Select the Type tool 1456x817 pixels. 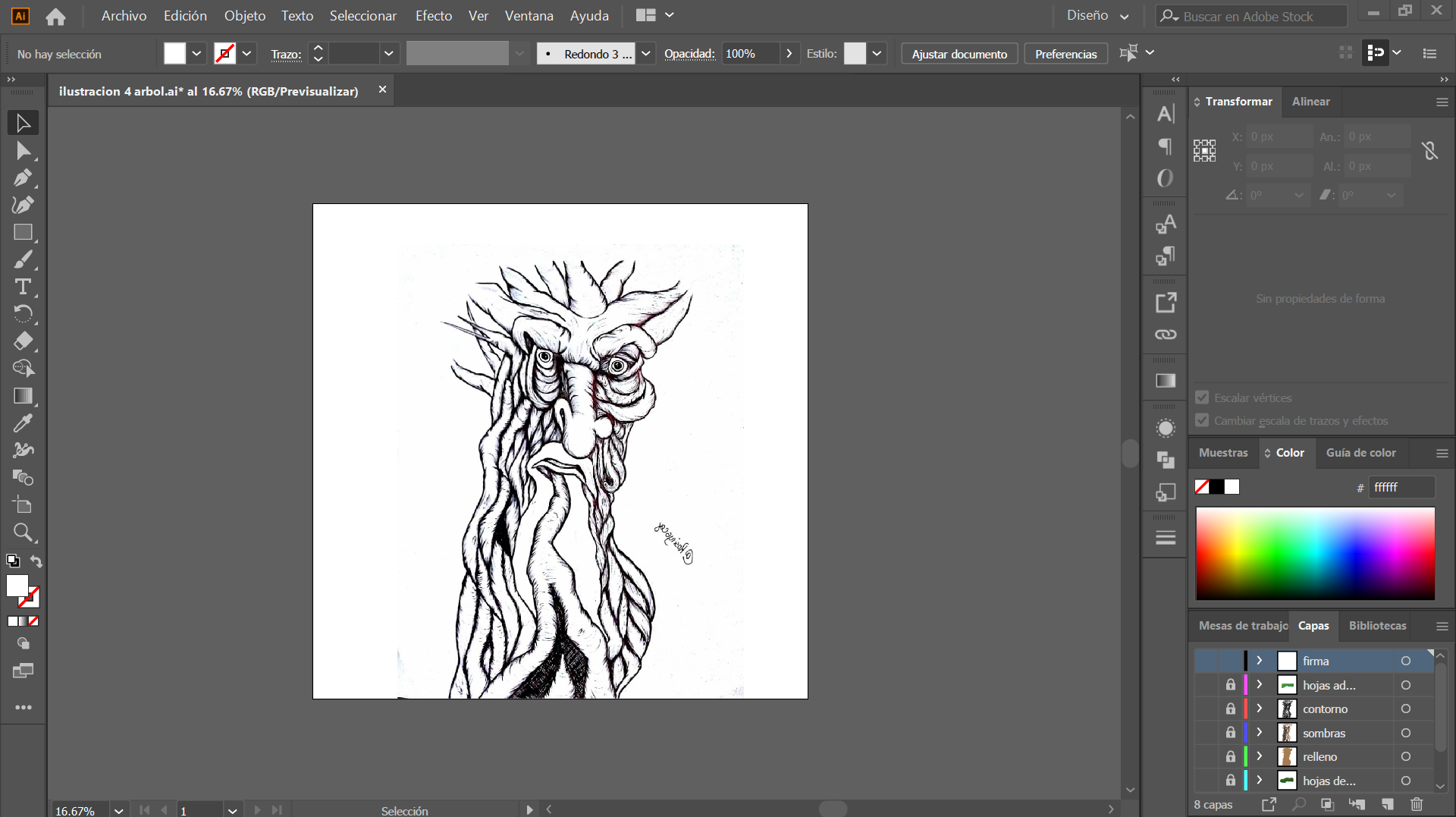point(23,287)
